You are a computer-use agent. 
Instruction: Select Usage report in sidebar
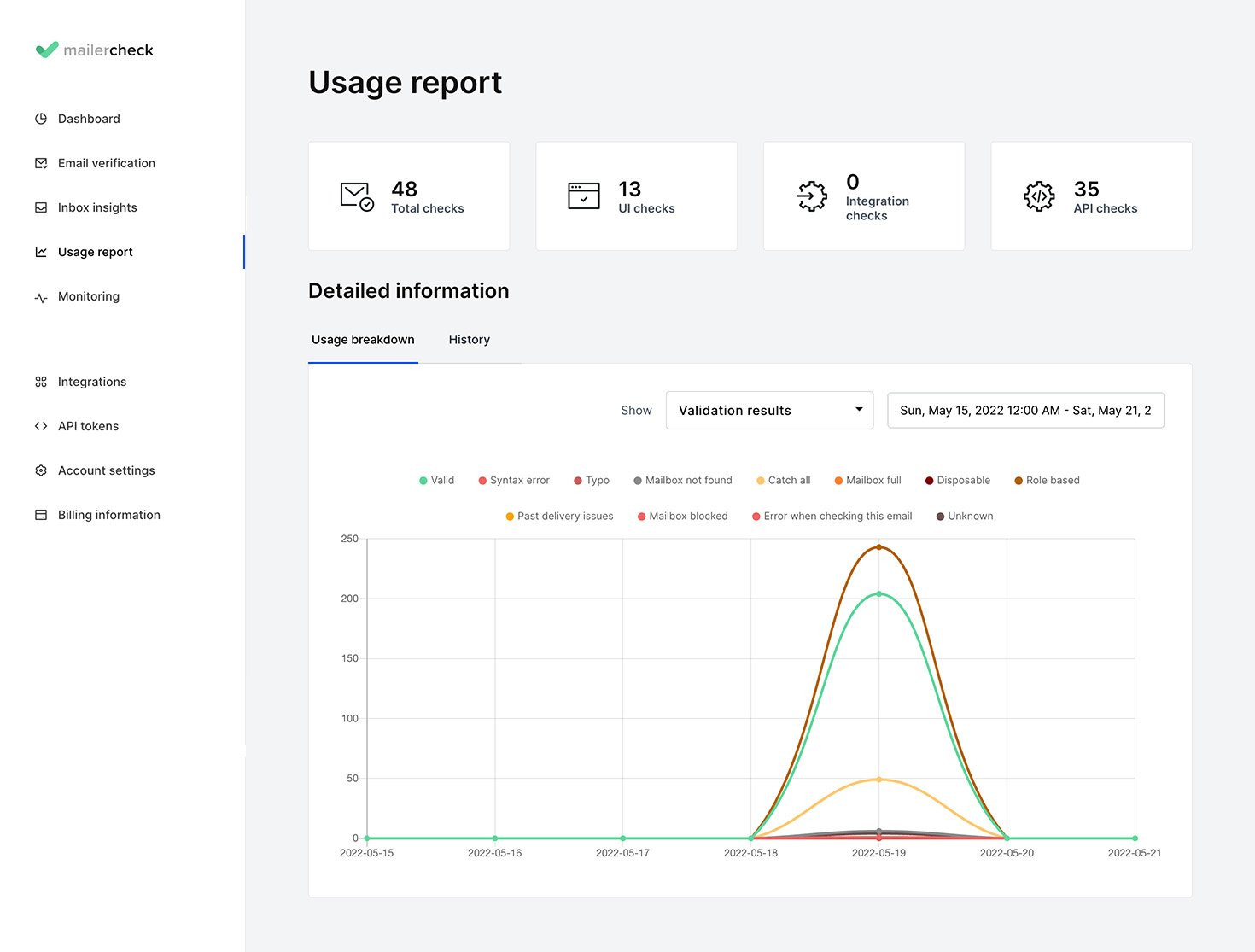tap(96, 252)
